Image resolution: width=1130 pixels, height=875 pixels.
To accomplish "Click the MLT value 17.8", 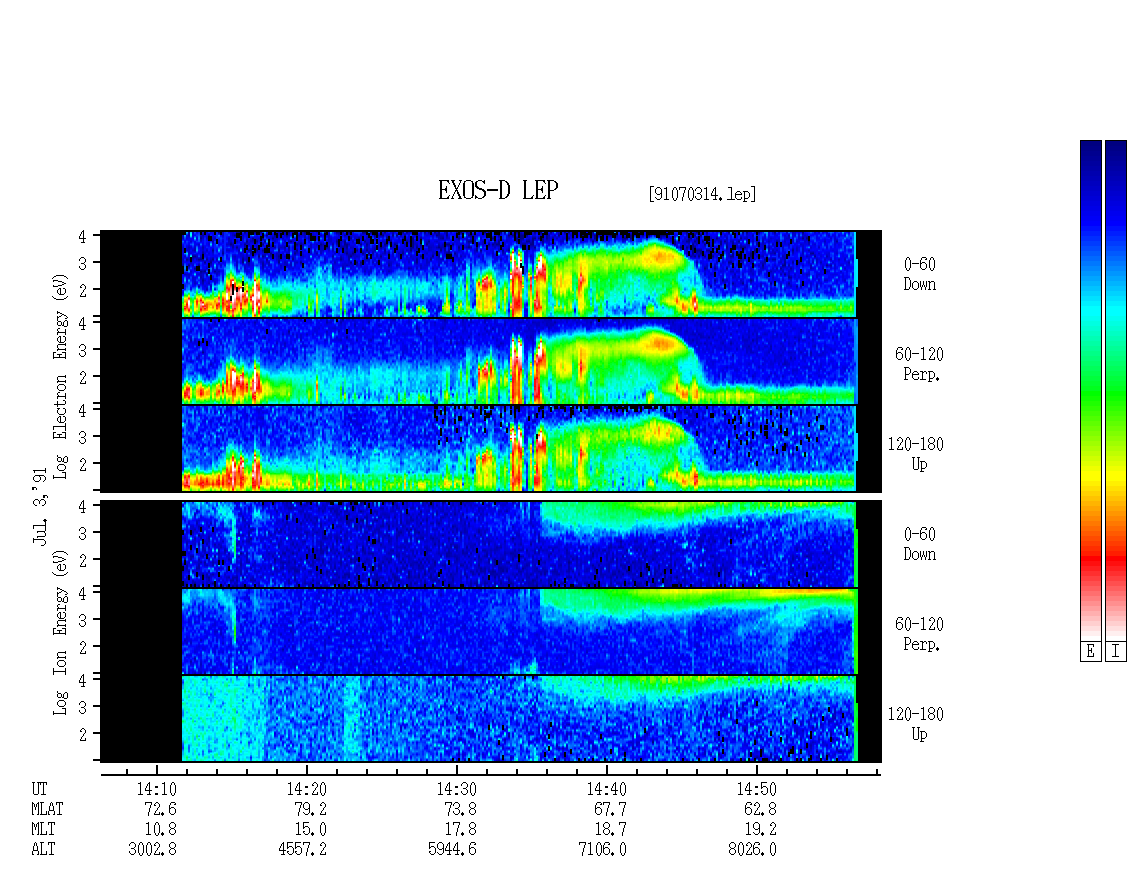I will pos(460,830).
